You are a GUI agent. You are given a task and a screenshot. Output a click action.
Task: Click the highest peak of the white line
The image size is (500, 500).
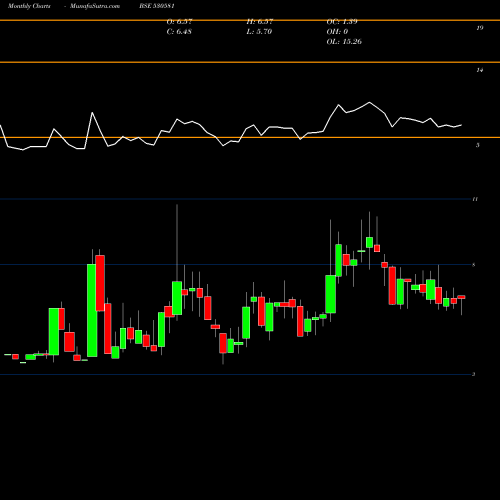pos(369,102)
